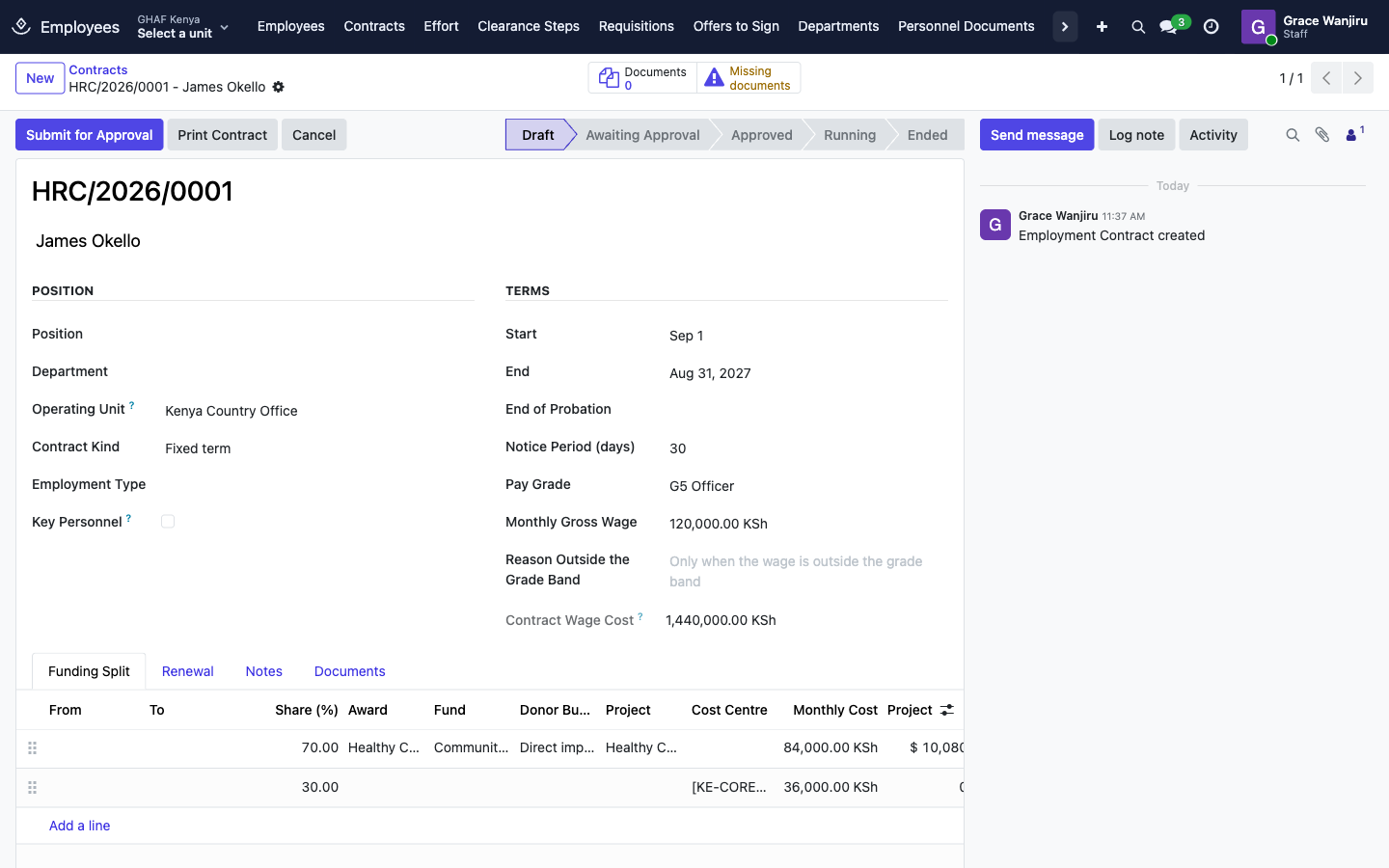Open the Contract Kind Fixed term dropdown

(x=319, y=448)
